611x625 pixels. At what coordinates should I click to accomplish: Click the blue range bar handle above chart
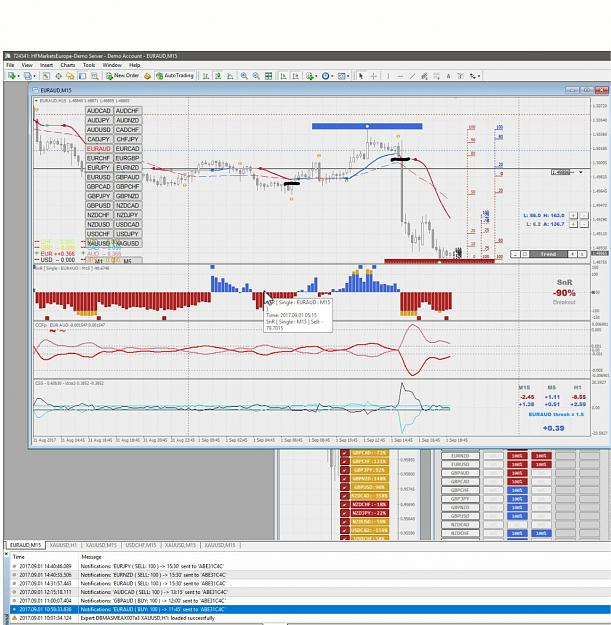point(367,126)
